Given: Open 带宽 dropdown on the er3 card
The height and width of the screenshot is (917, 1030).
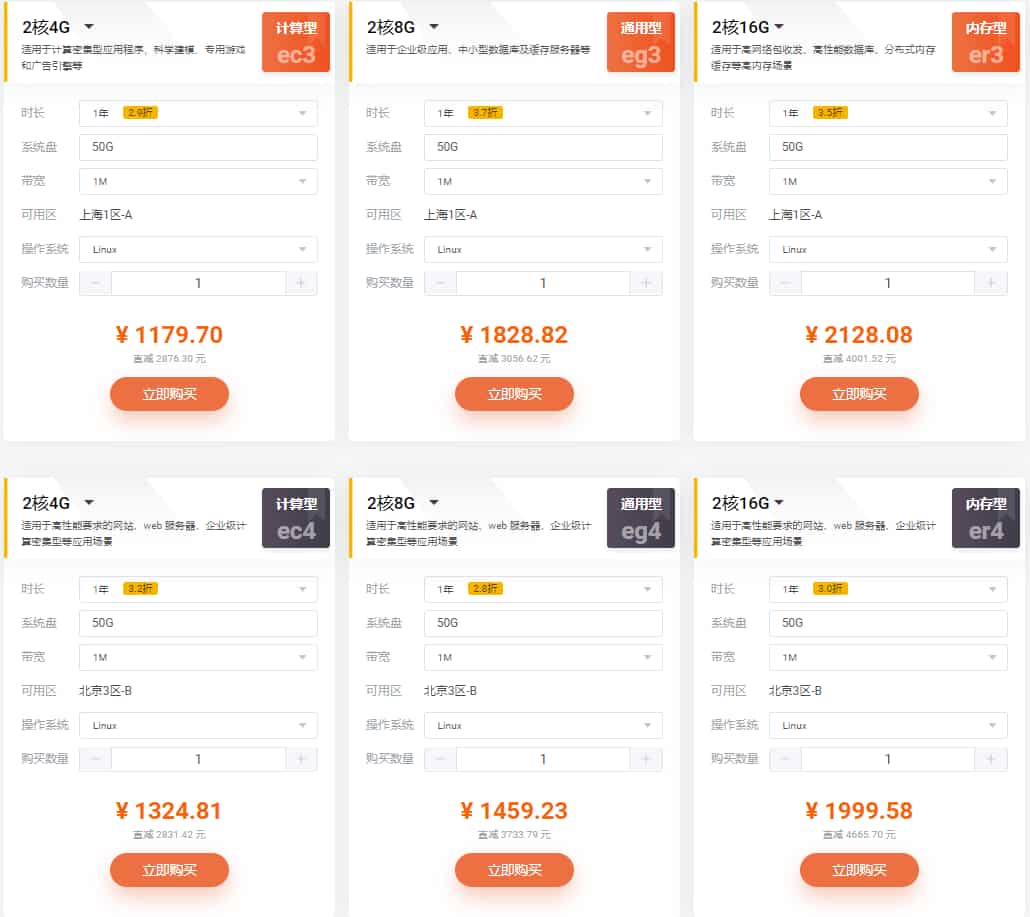Looking at the screenshot, I should (888, 181).
